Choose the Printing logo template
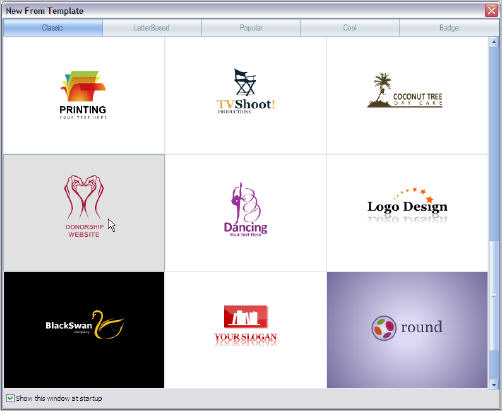 click(84, 96)
